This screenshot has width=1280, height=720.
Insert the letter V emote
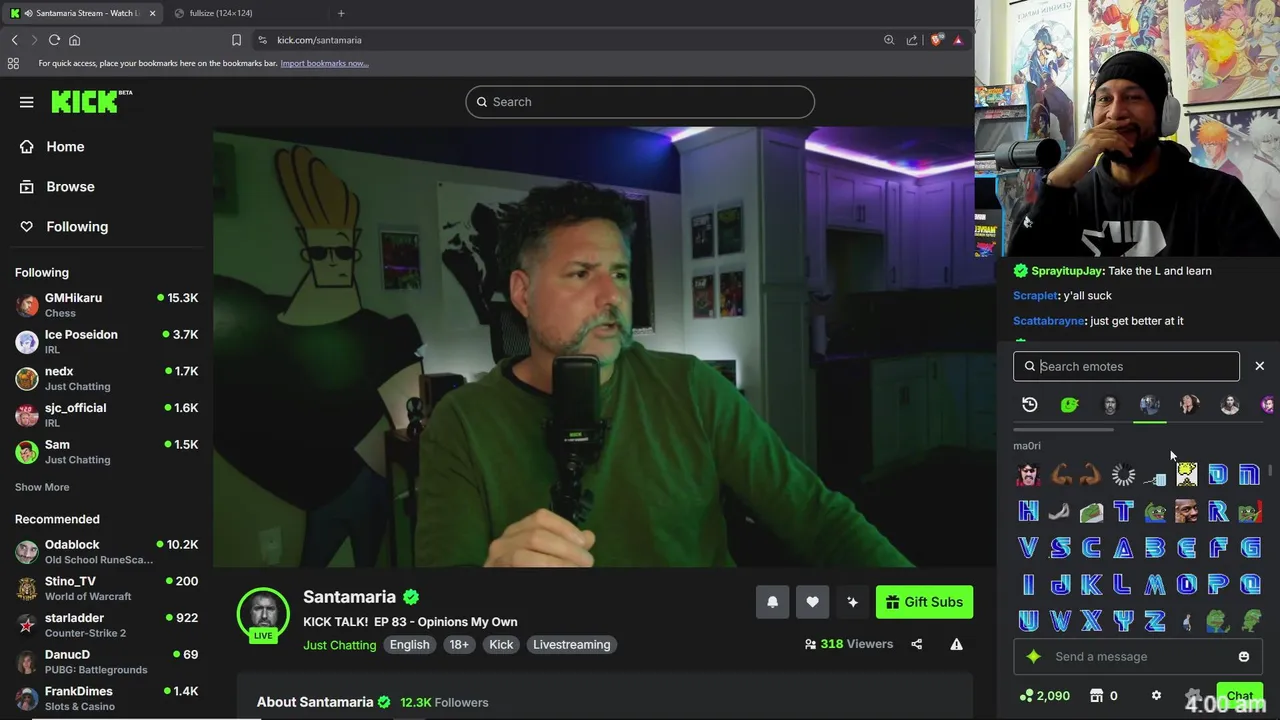(x=1028, y=547)
